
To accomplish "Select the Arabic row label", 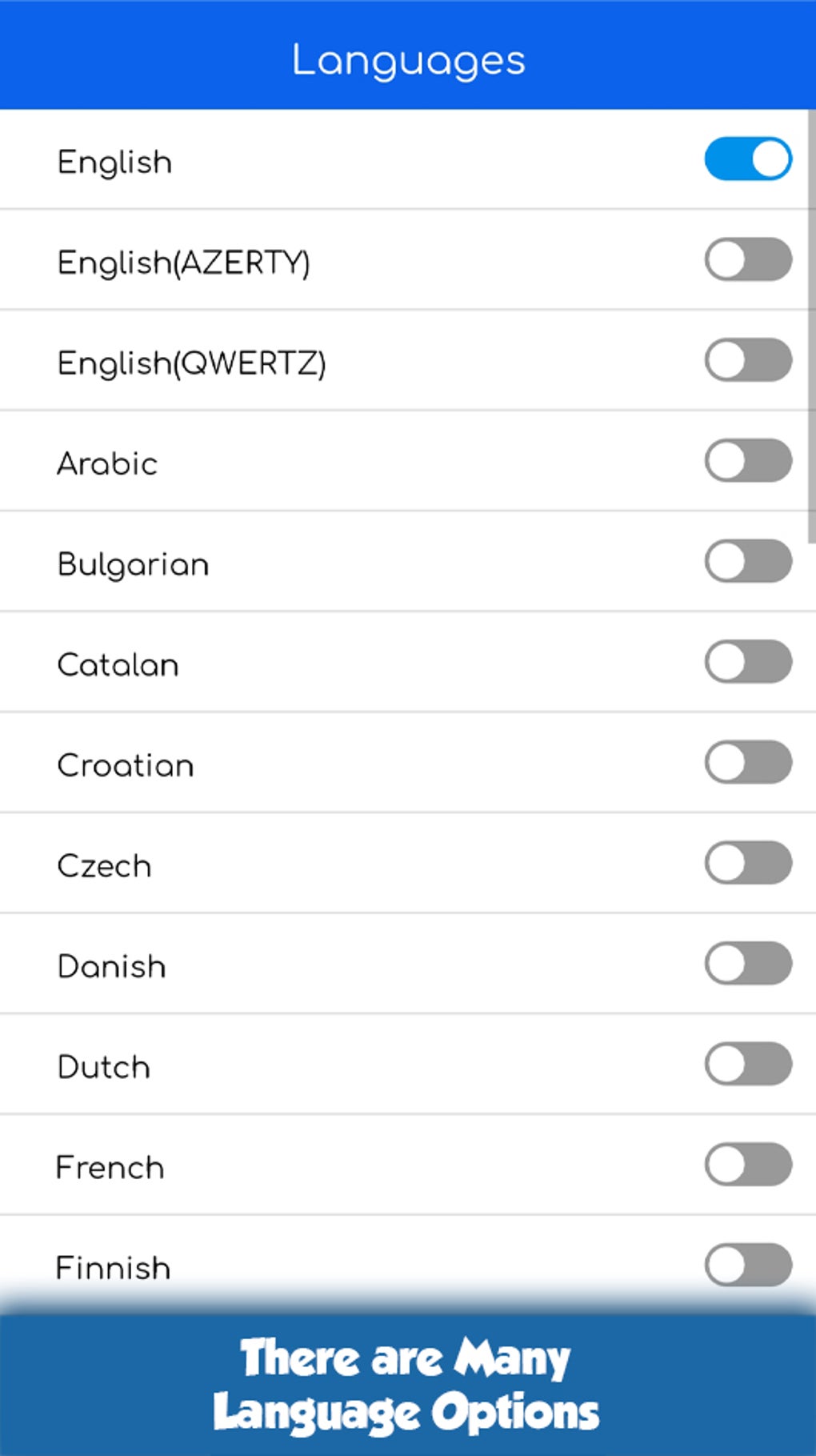I will coord(107,464).
